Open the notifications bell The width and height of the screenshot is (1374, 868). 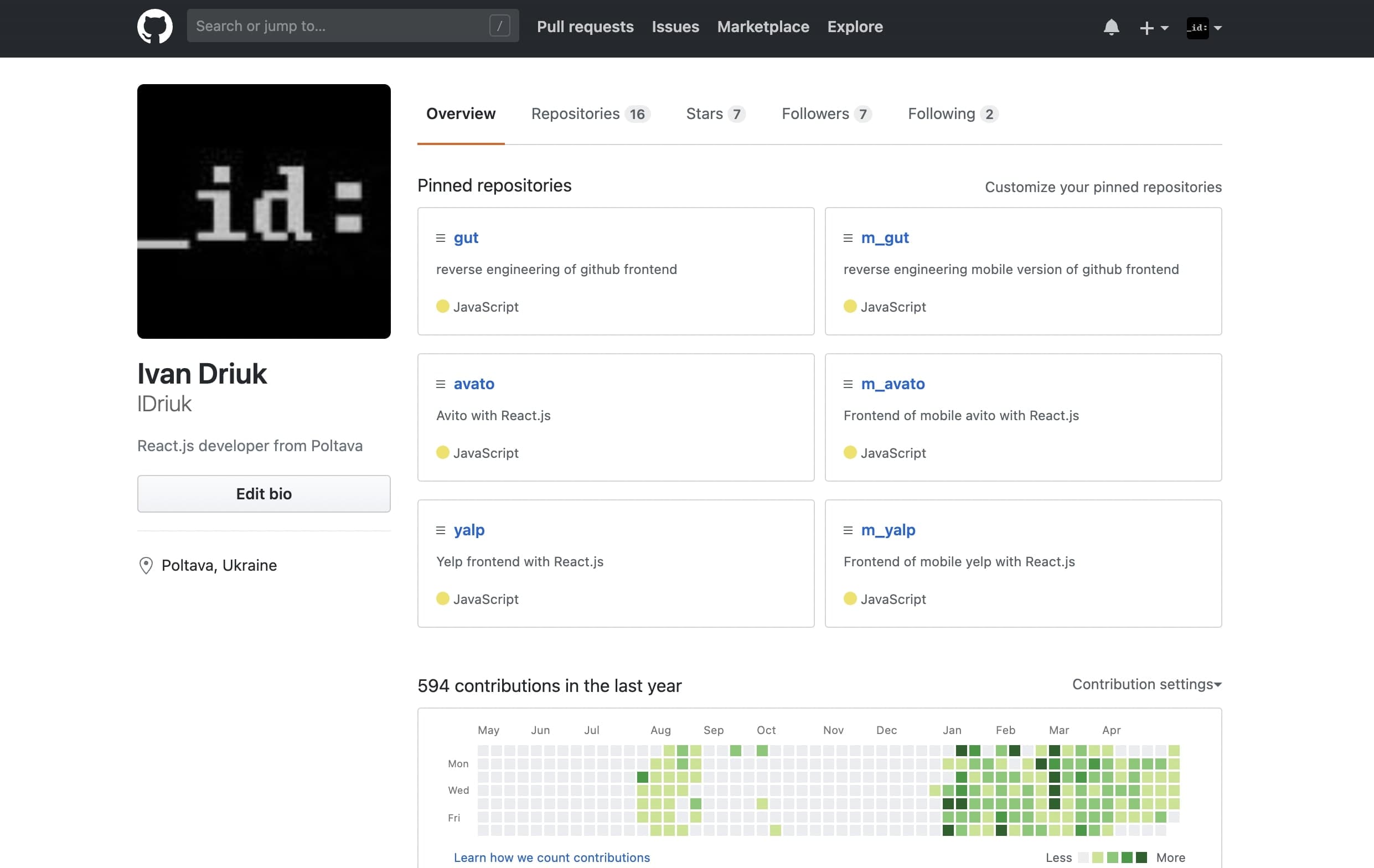pos(1111,27)
